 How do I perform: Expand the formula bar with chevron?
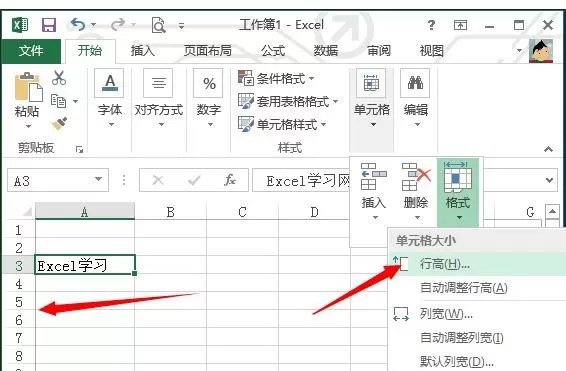pyautogui.click(x=549, y=180)
